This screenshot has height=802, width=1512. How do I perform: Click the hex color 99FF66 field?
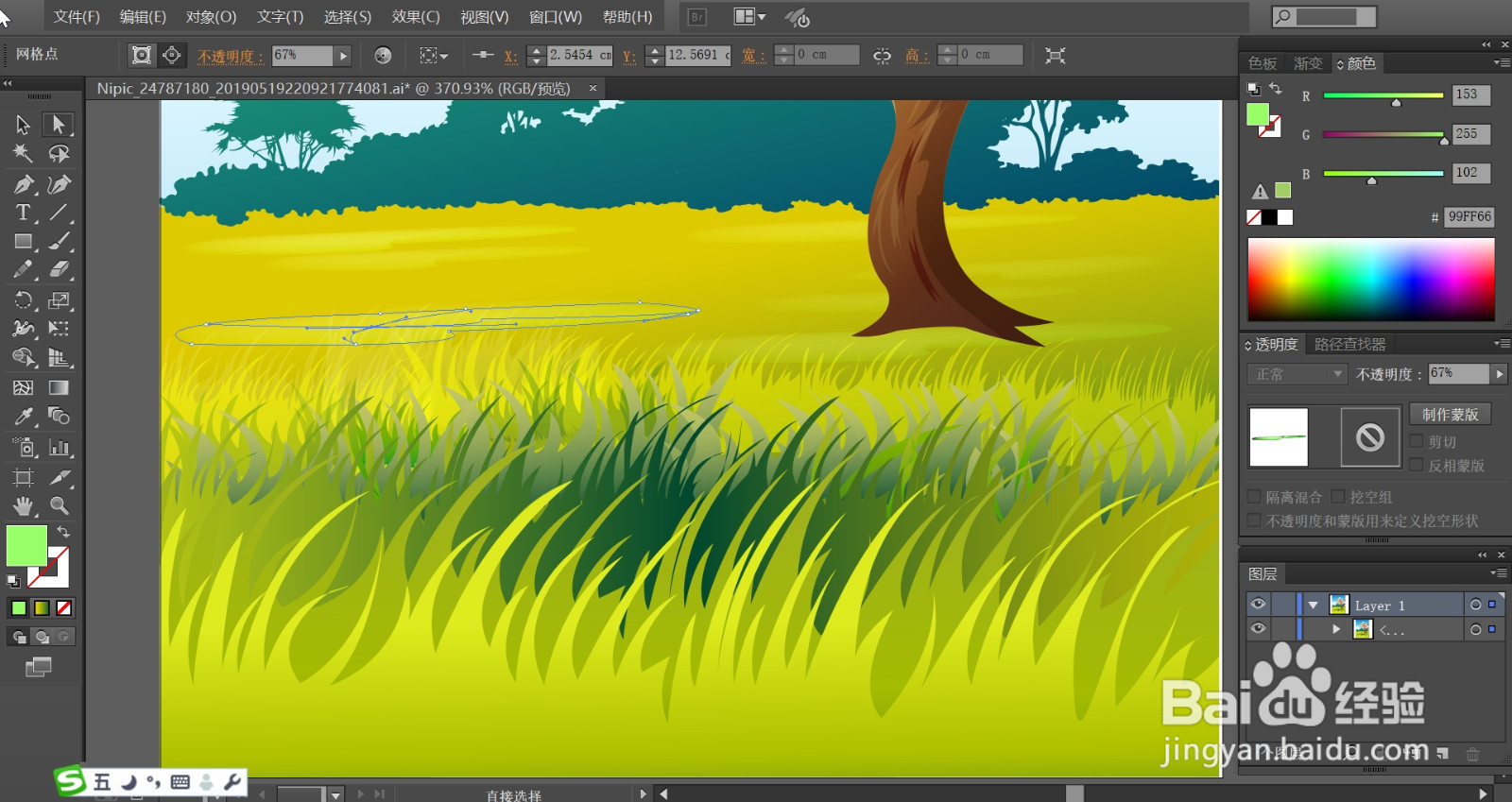pos(1469,216)
